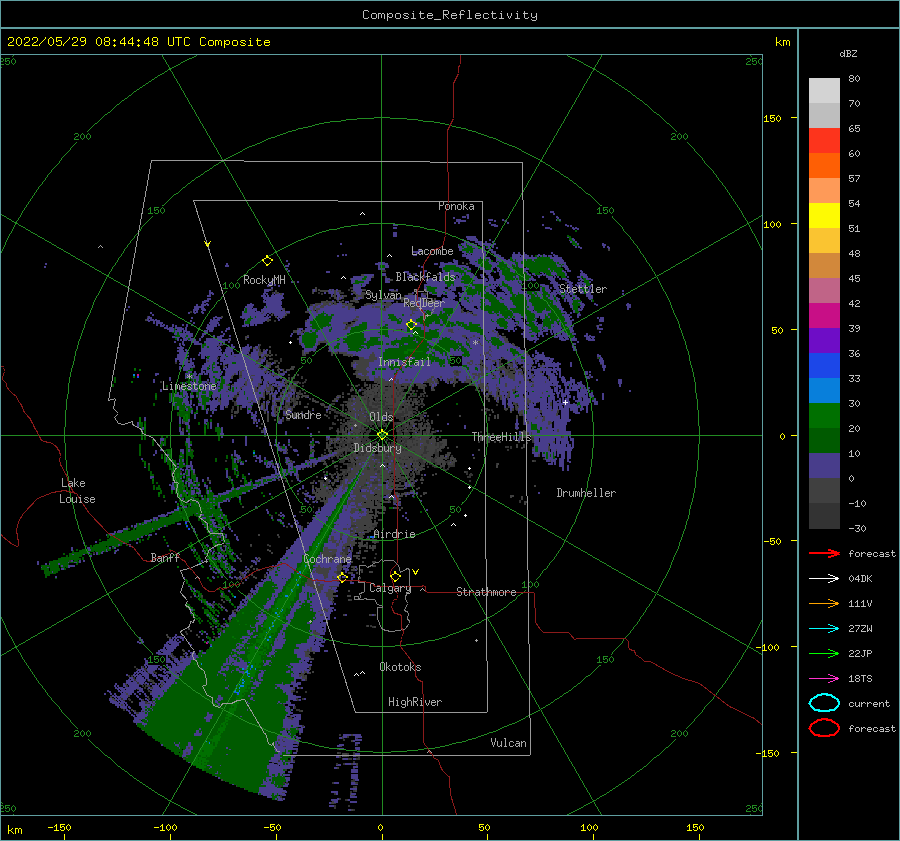Click the cyan 27ZW arrow icon

point(824,629)
